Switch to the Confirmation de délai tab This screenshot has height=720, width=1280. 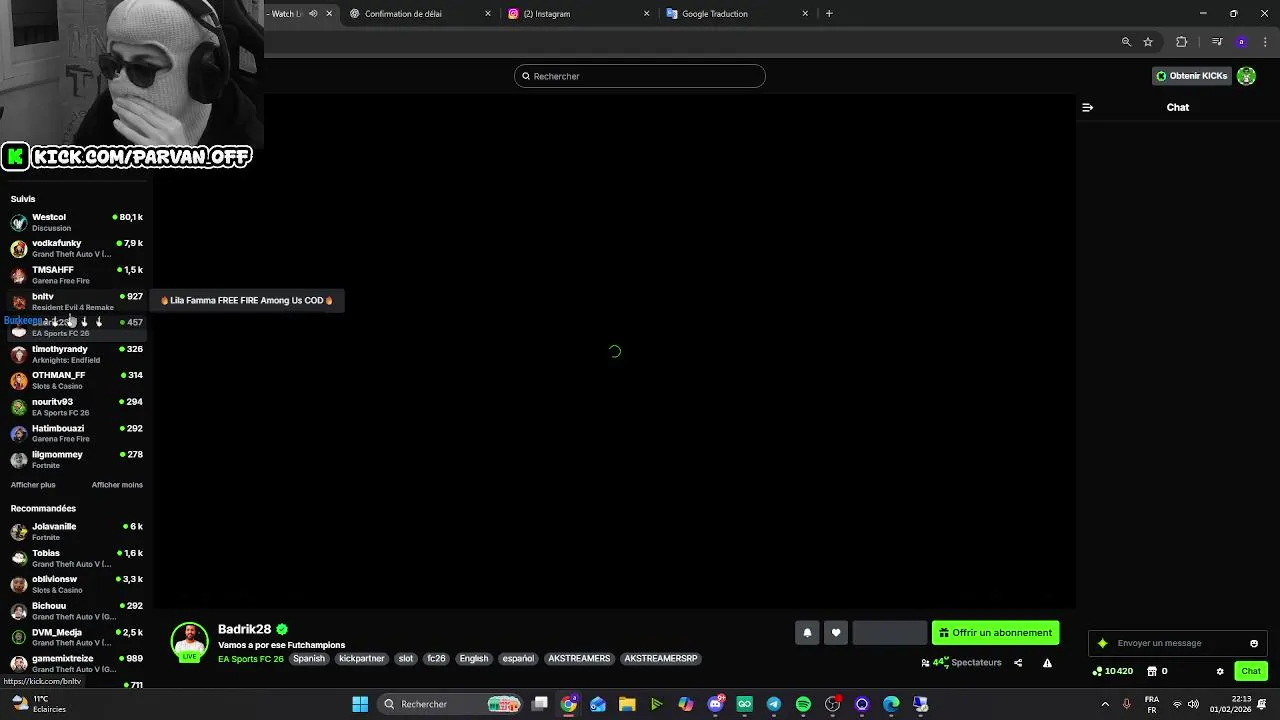point(403,14)
